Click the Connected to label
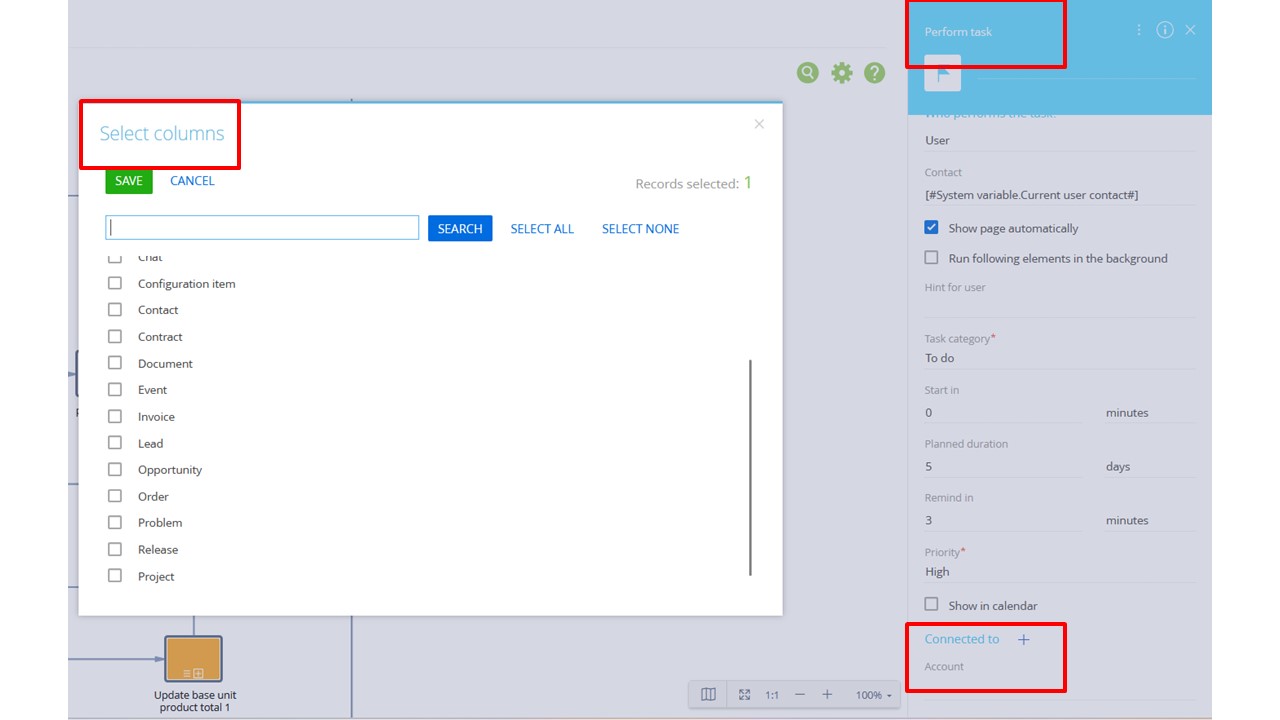Viewport: 1280px width, 720px height. 962,639
